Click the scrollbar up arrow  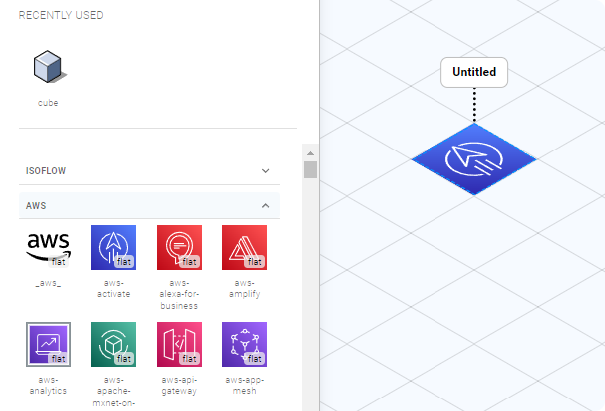310,153
